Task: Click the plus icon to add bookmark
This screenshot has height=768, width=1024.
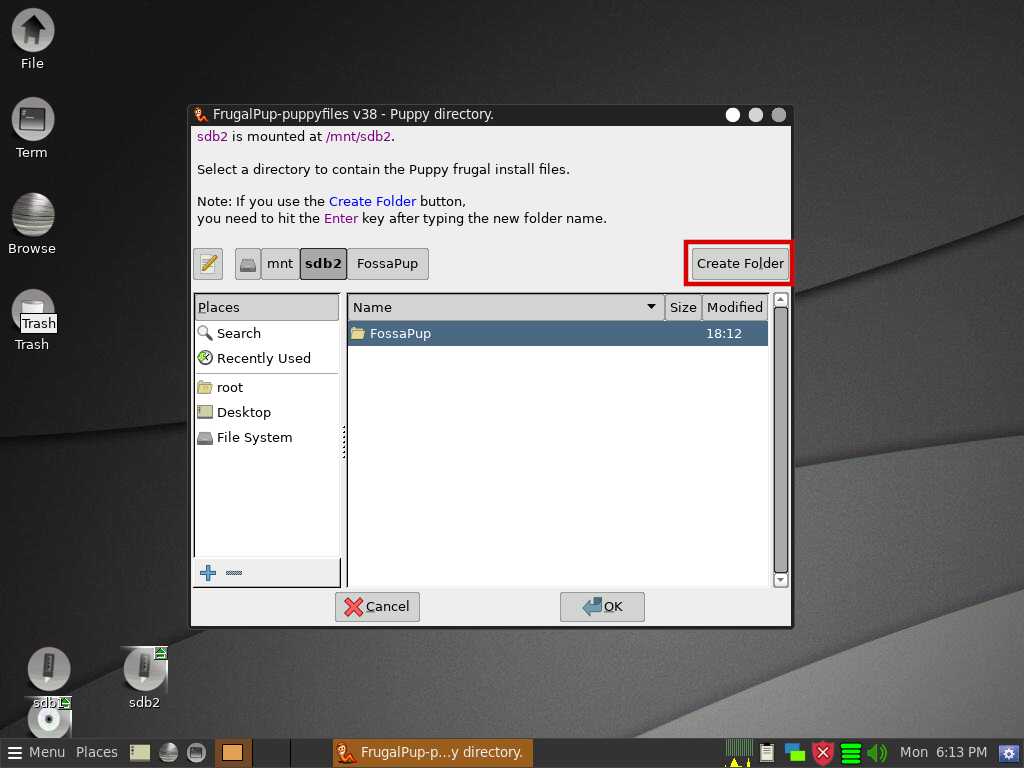Action: pyautogui.click(x=208, y=573)
